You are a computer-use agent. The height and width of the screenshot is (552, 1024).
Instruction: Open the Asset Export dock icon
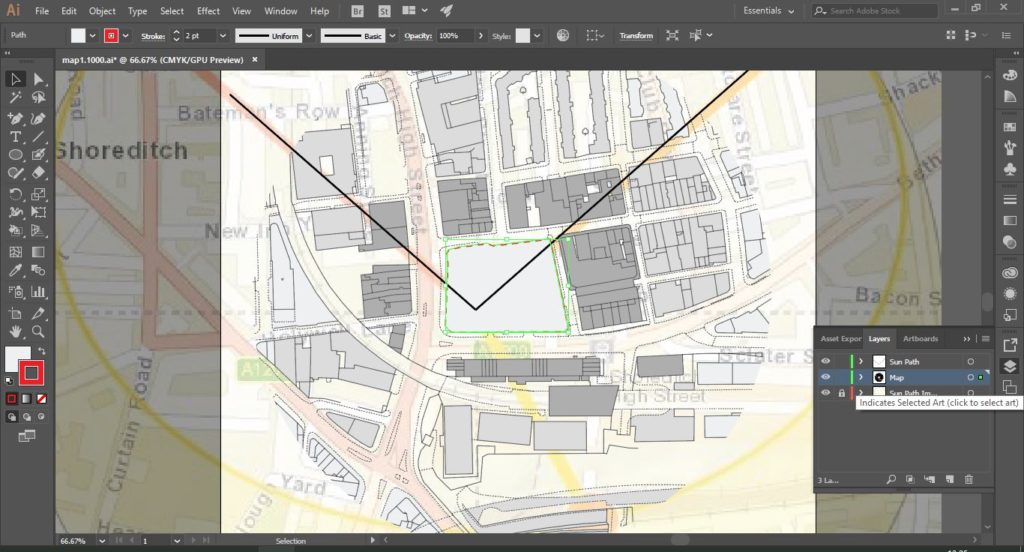pos(1010,345)
